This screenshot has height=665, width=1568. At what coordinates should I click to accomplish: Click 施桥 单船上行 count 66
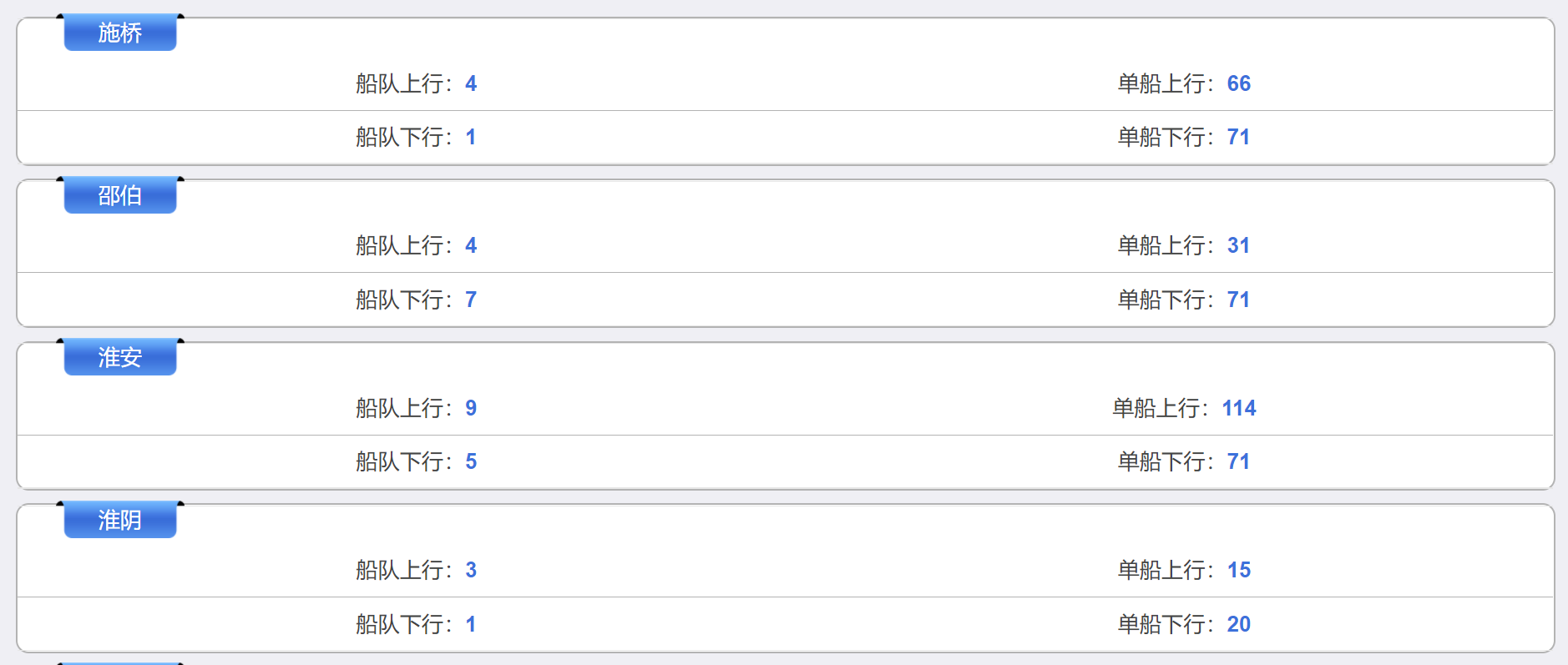pos(1239,83)
